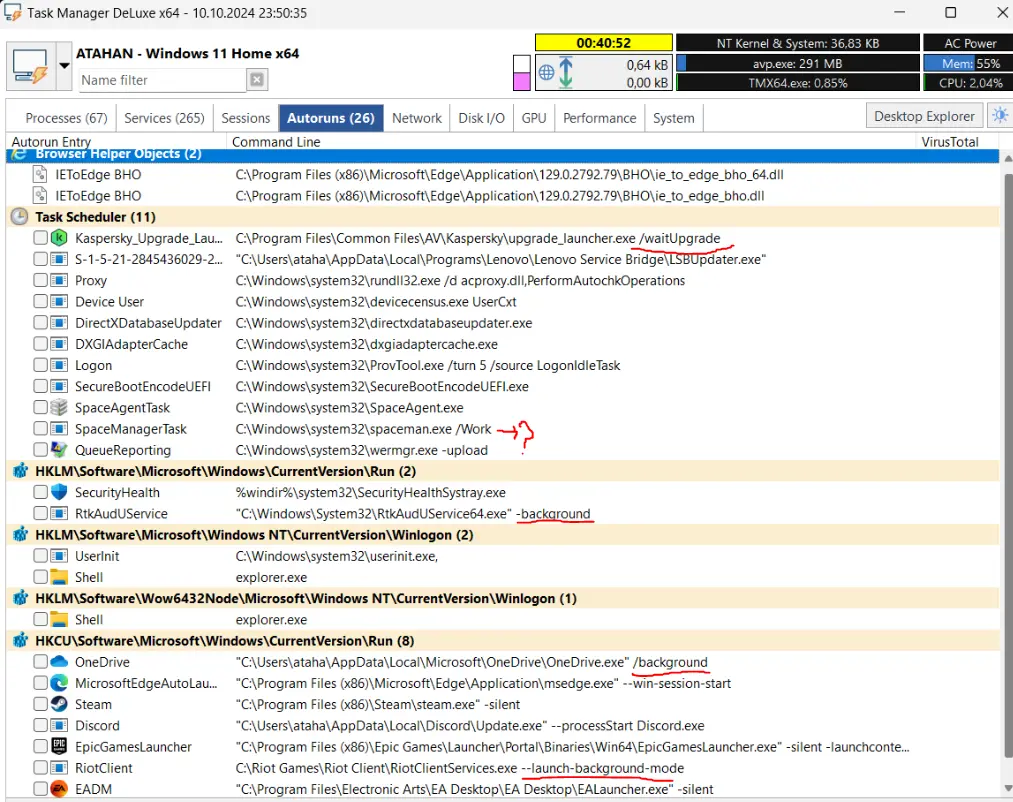Check the Steam autorun checkbox
This screenshot has width=1013, height=802.
41,704
